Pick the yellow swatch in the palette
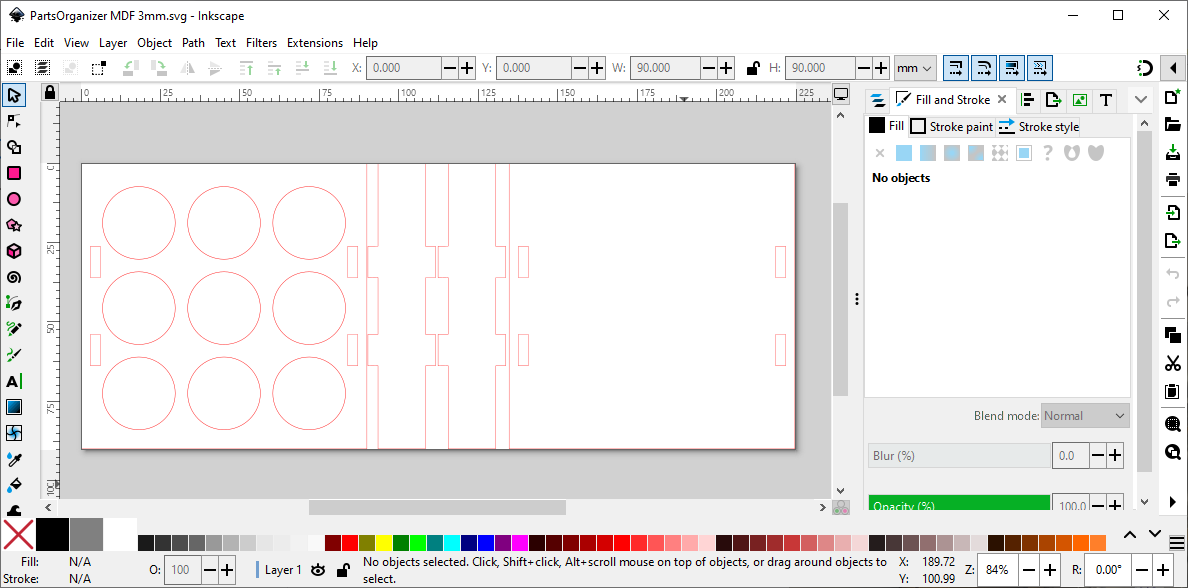 [x=384, y=543]
